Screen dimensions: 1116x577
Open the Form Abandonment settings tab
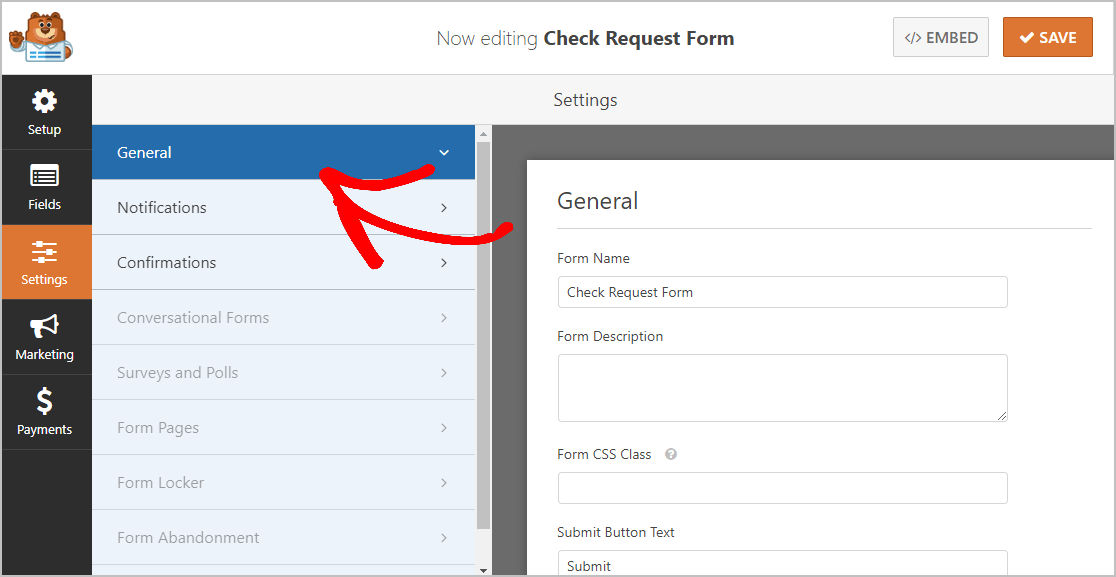click(283, 538)
